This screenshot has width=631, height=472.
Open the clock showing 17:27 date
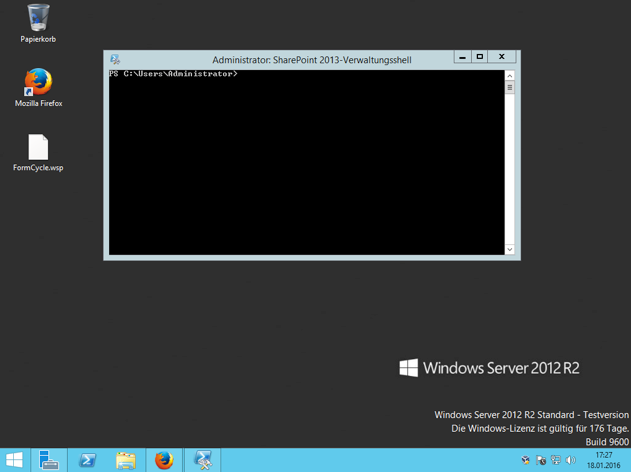point(603,460)
